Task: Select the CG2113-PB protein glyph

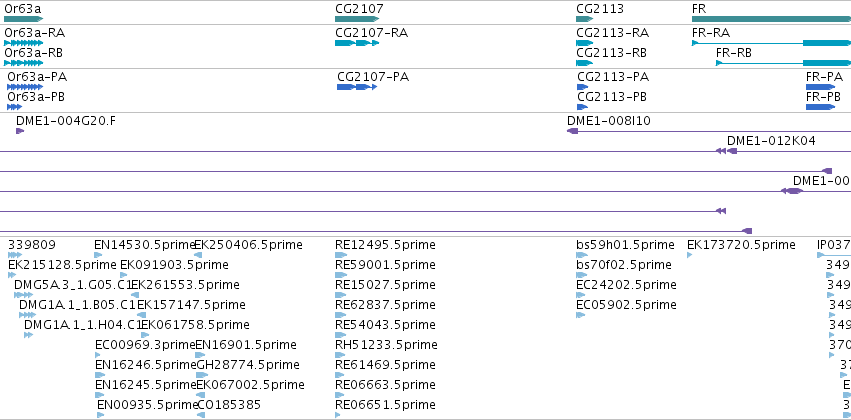Action: coord(582,107)
